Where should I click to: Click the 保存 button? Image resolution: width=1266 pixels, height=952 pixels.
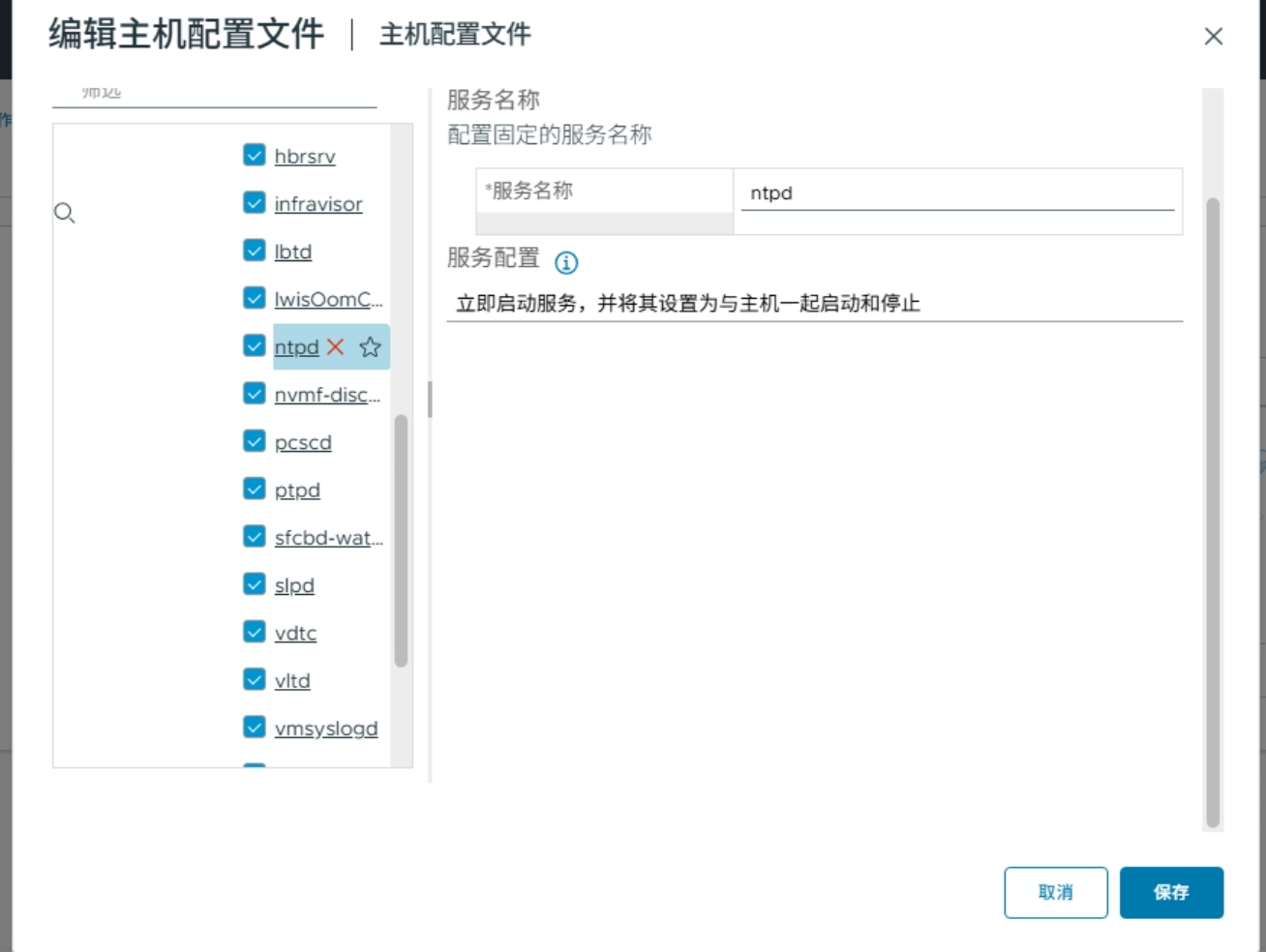click(x=1171, y=892)
